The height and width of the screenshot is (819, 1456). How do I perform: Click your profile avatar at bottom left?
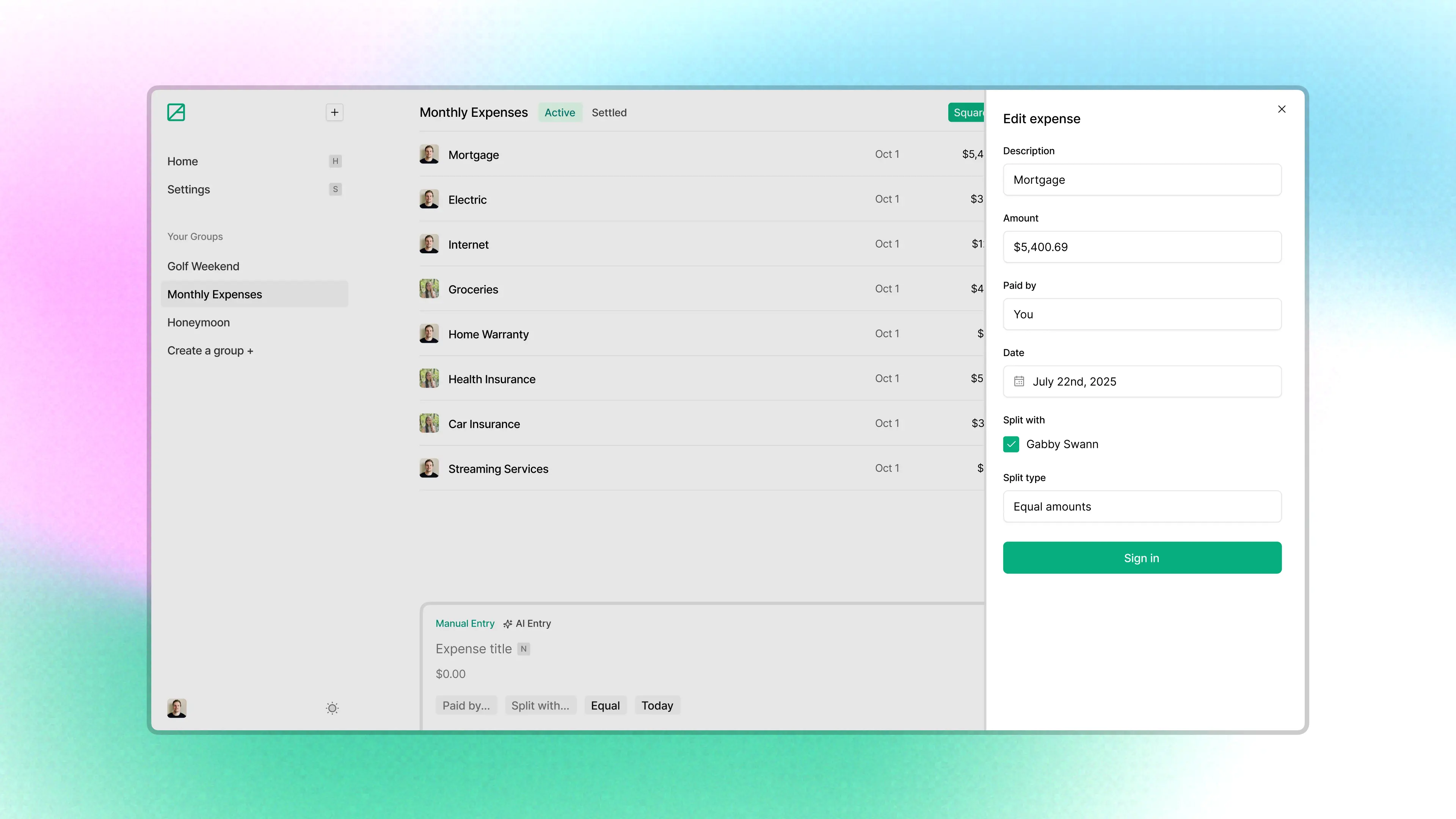coord(176,708)
